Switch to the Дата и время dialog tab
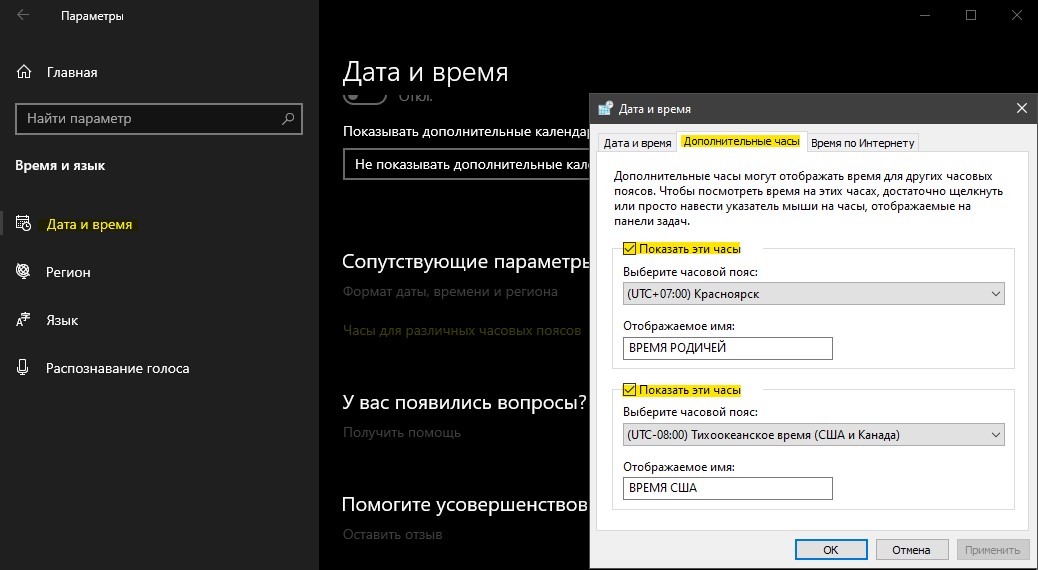This screenshot has width=1038, height=570. (637, 143)
